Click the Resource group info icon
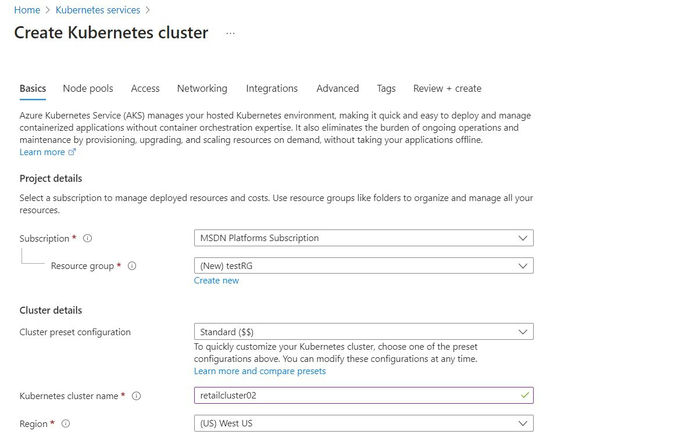Screen dimensions: 700x438 tap(132, 266)
